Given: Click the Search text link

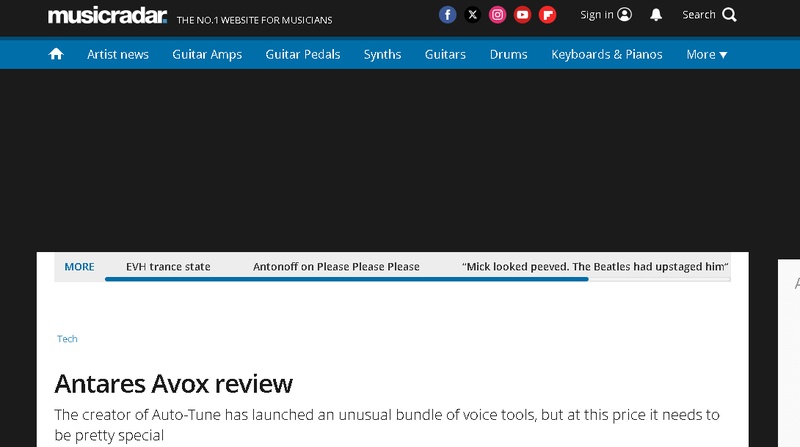Looking at the screenshot, I should [x=699, y=15].
